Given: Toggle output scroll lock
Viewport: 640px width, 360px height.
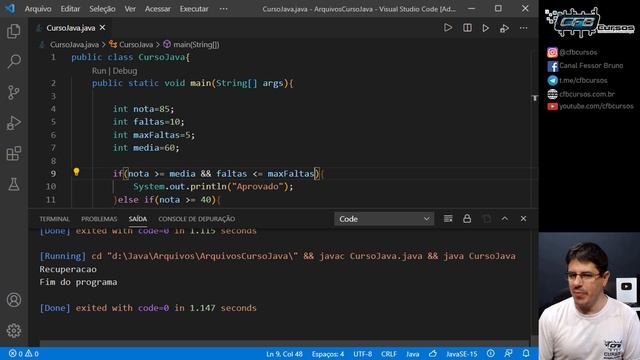Looking at the screenshot, I should pos(467,219).
